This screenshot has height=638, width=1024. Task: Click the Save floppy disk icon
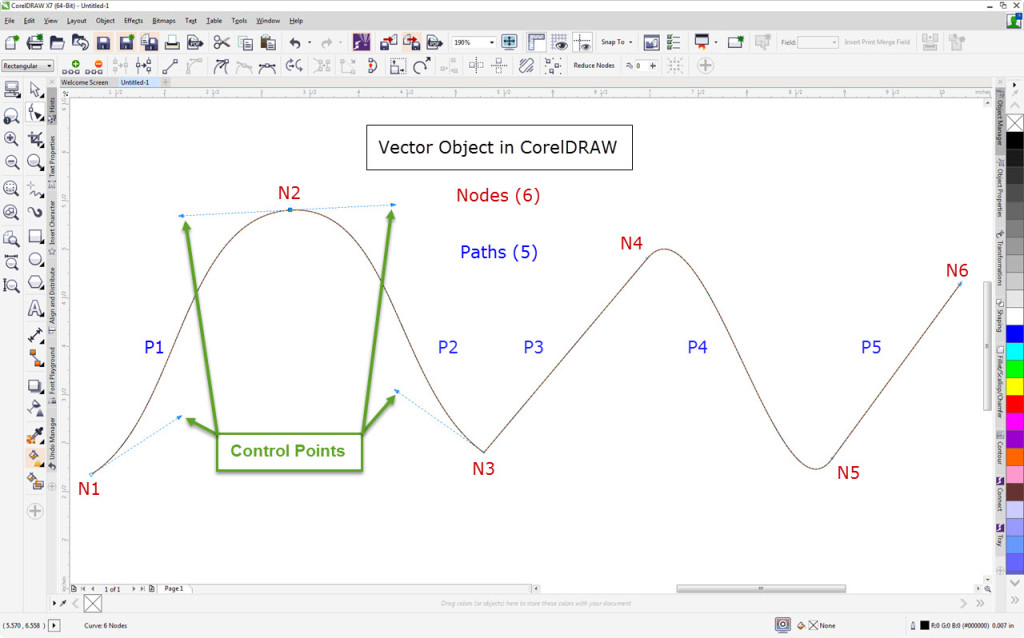103,42
